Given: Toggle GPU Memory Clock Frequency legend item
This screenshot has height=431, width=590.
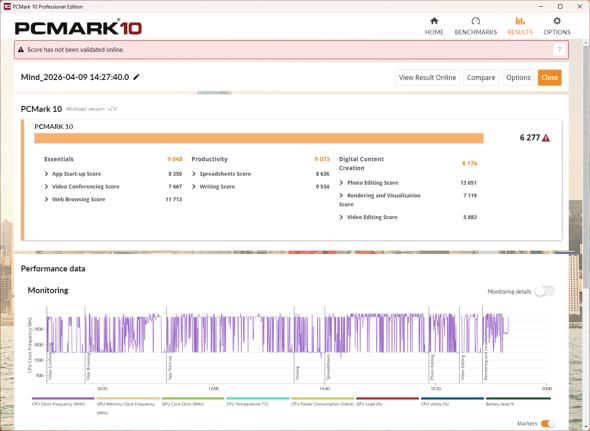Looking at the screenshot, I should (x=128, y=406).
